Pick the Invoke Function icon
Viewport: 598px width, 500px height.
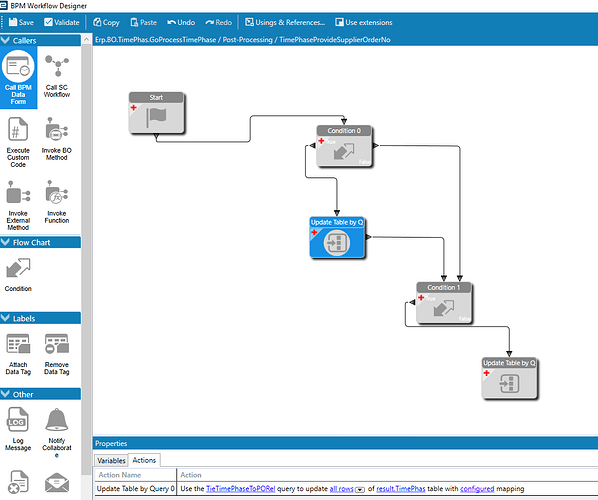(x=57, y=201)
